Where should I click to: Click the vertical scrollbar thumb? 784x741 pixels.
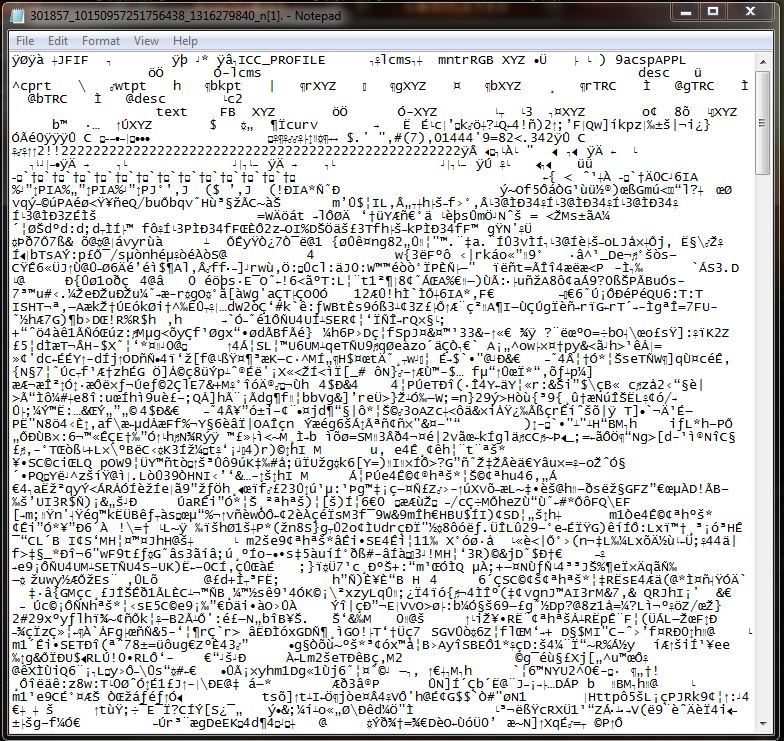pyautogui.click(x=762, y=122)
